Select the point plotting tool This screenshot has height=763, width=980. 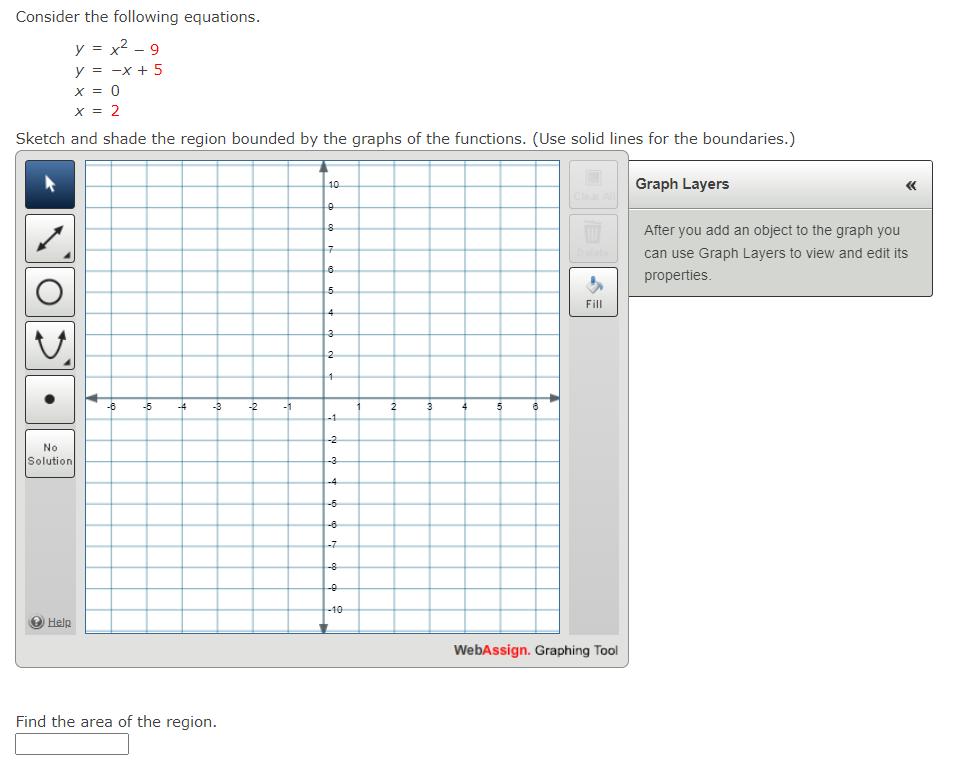(49, 398)
